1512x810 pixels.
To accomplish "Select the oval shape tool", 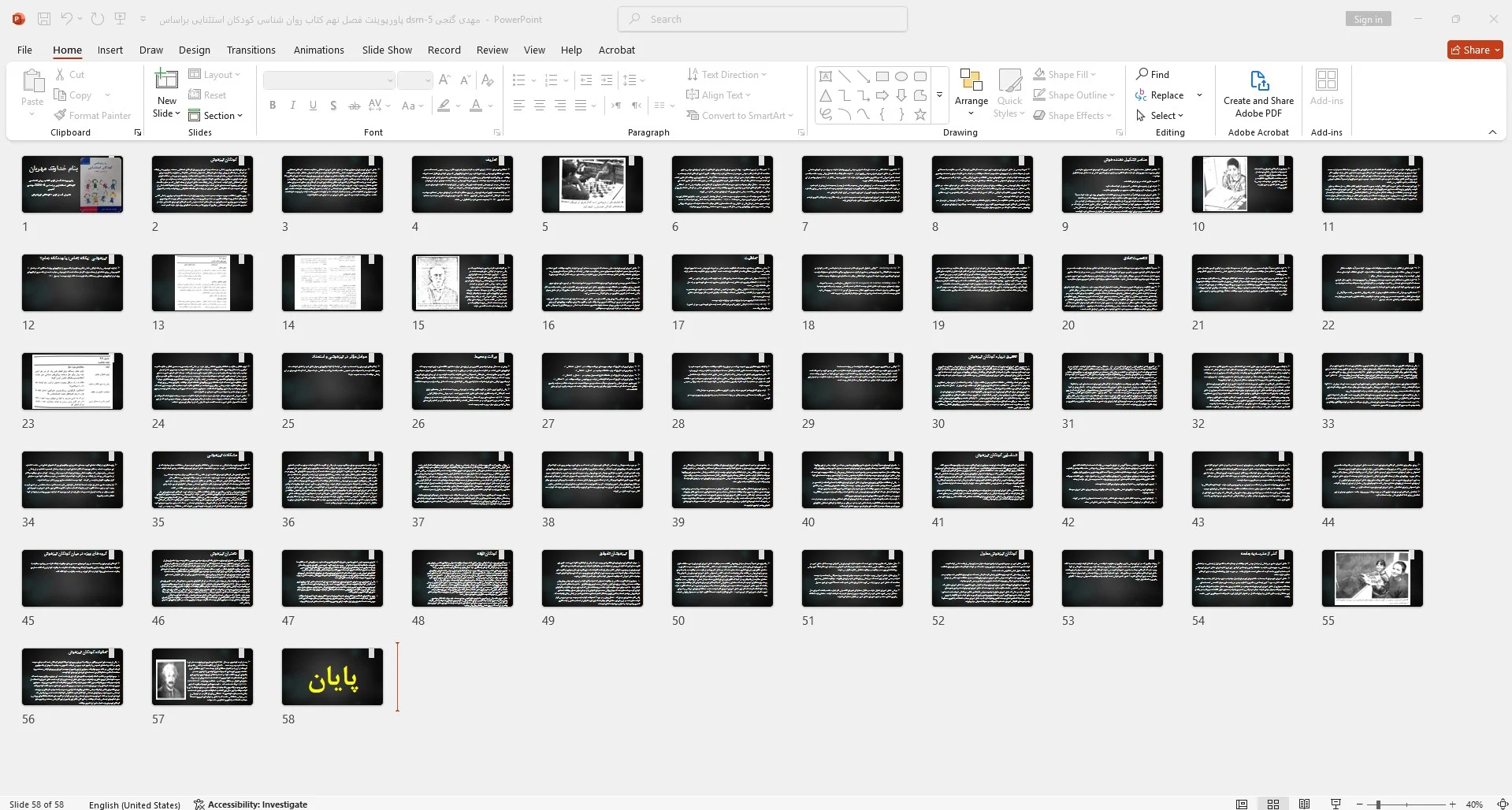I will 901,76.
